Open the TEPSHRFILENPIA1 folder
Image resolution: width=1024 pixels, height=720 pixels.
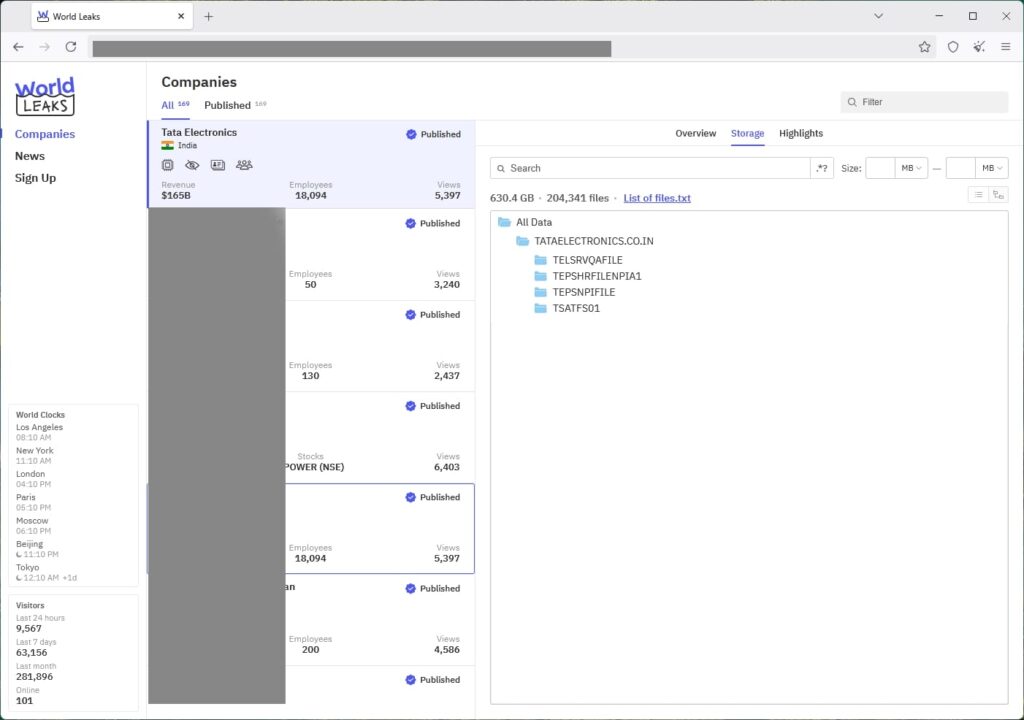click(588, 276)
